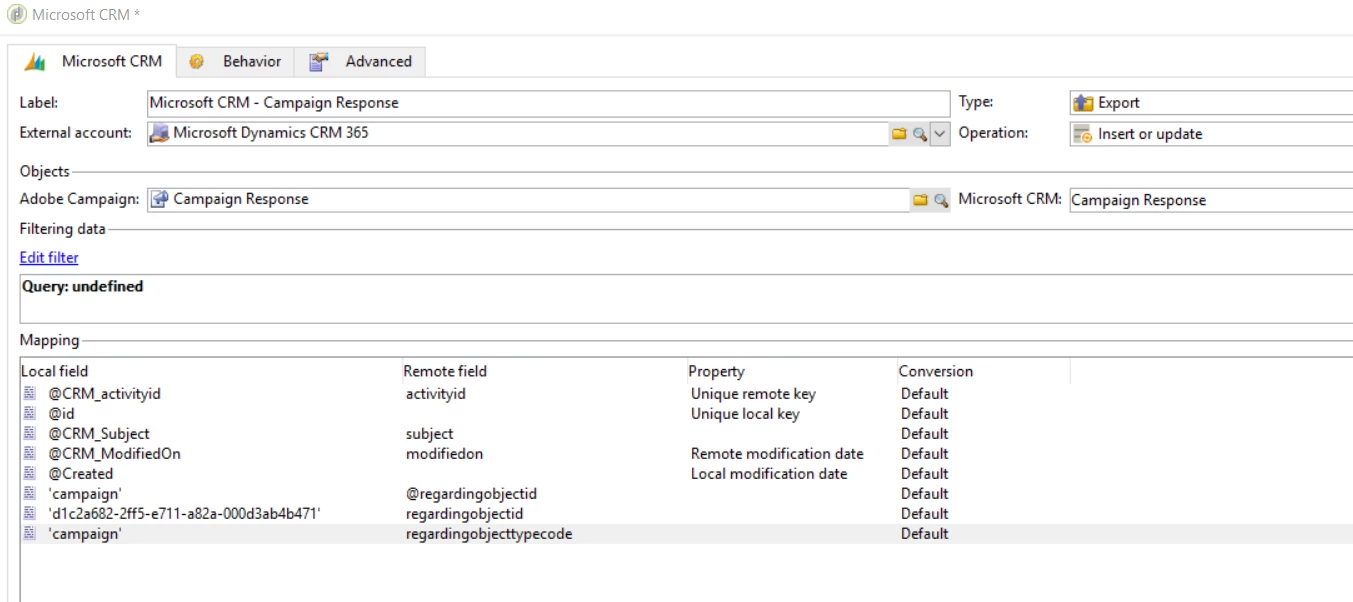Click the regardingobjecttypecode remote field

[489, 534]
